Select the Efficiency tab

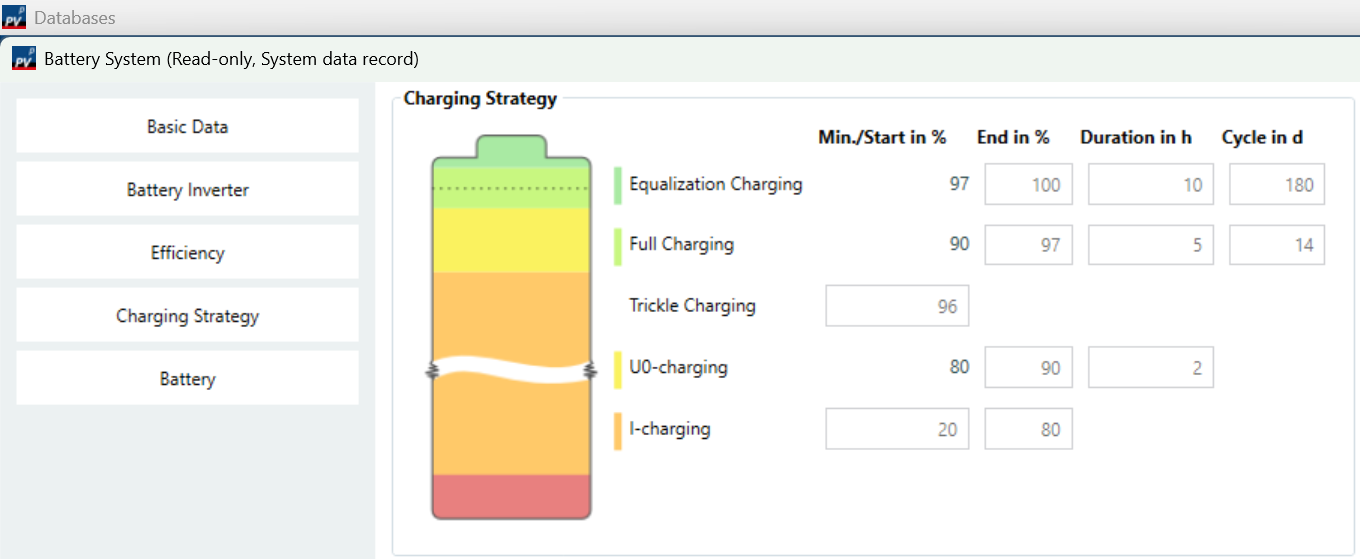click(x=187, y=253)
